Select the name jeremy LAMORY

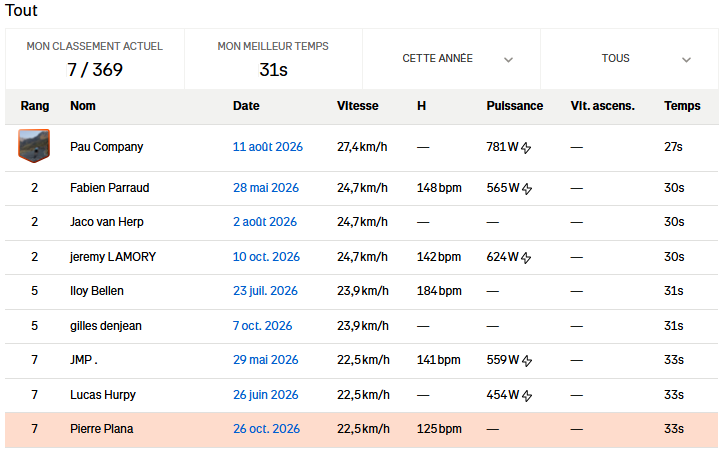tap(113, 257)
